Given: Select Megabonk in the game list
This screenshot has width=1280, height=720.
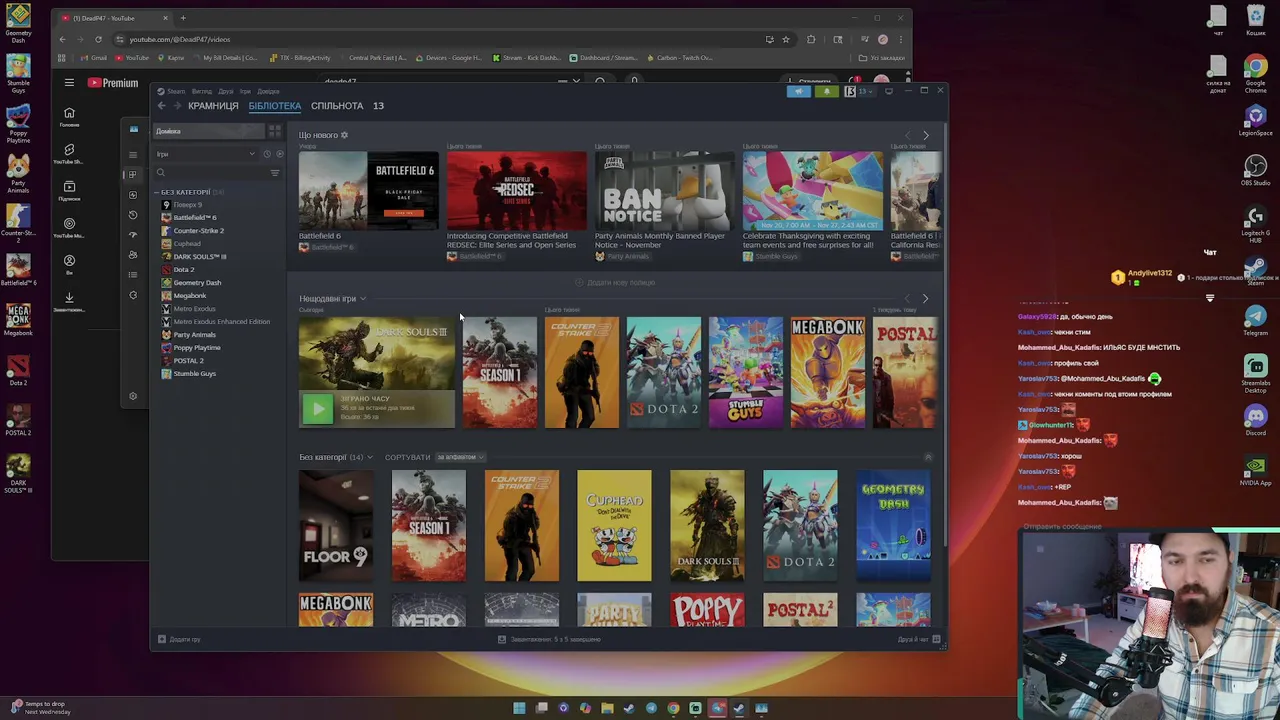Looking at the screenshot, I should (x=190, y=296).
